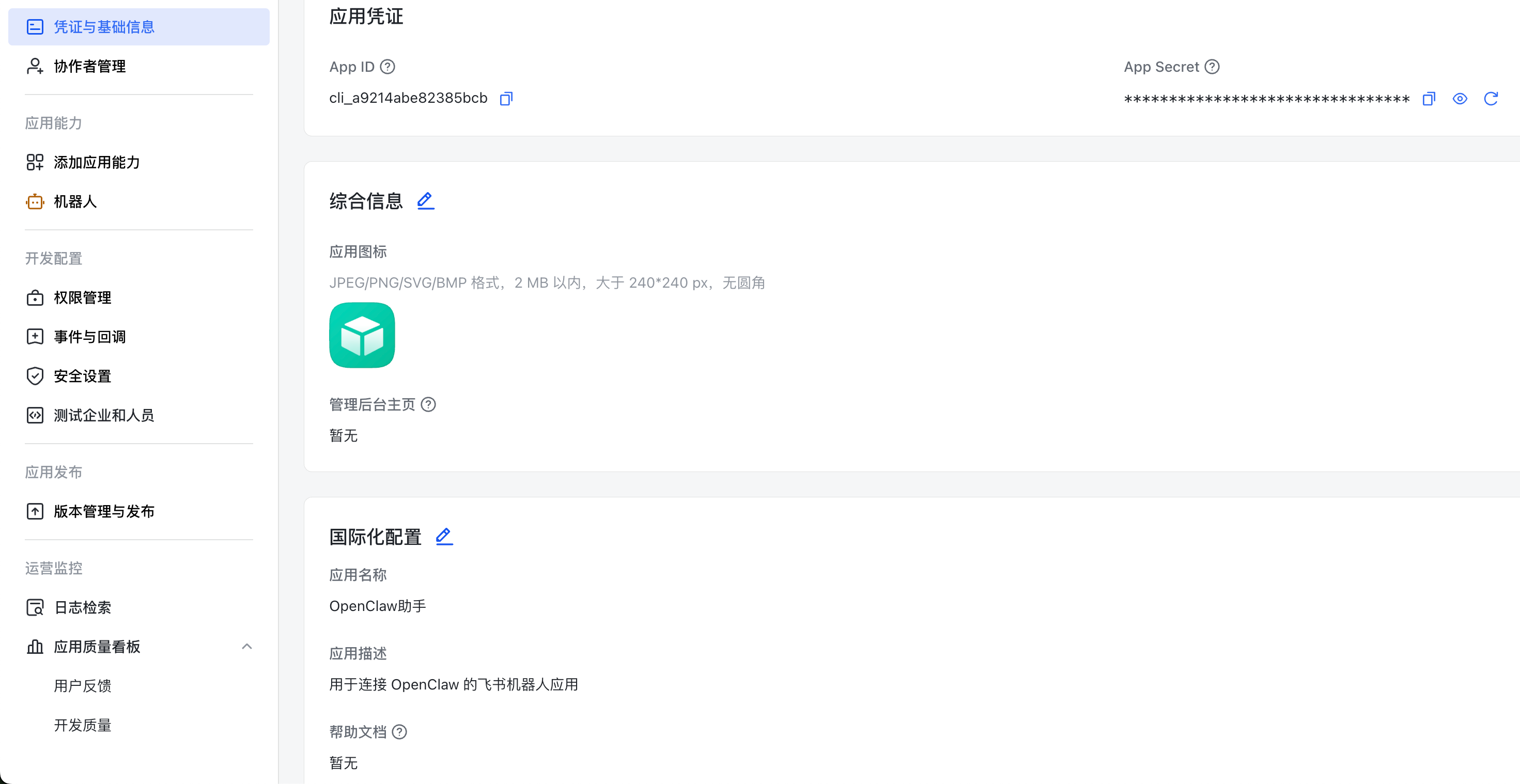
Task: Open 协作者管理 in the sidebar
Action: [x=89, y=66]
